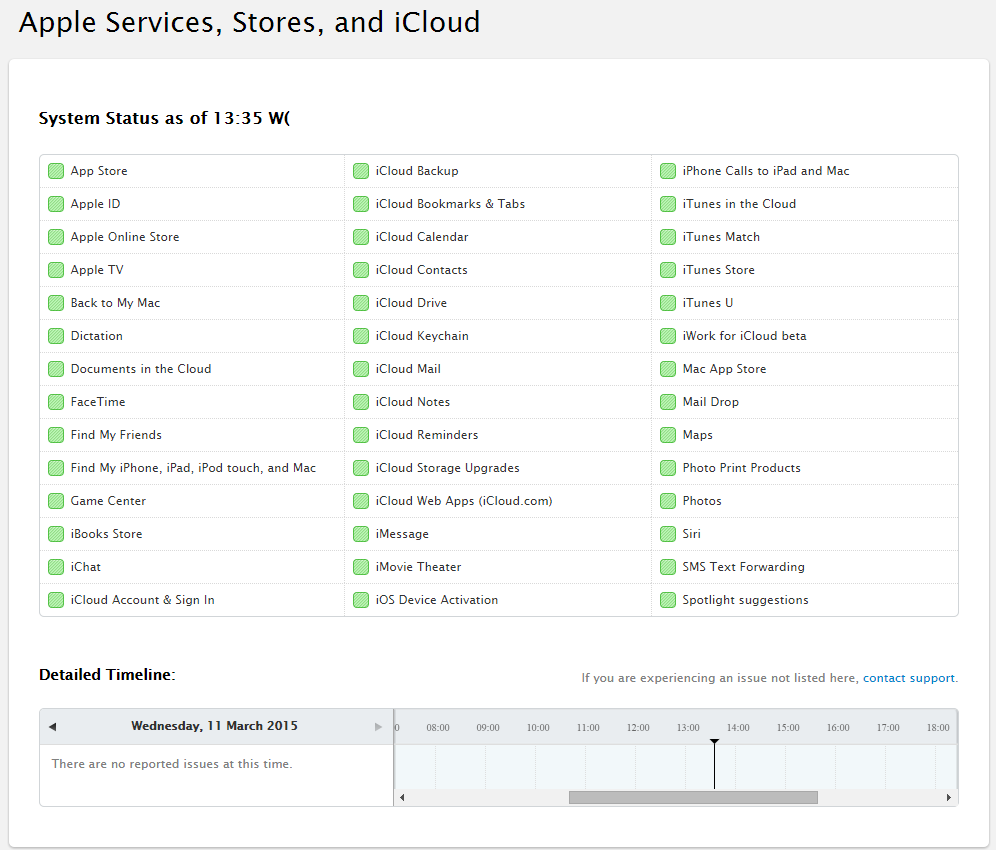Click the Wednesday, 11 March 2015 date

pyautogui.click(x=215, y=726)
